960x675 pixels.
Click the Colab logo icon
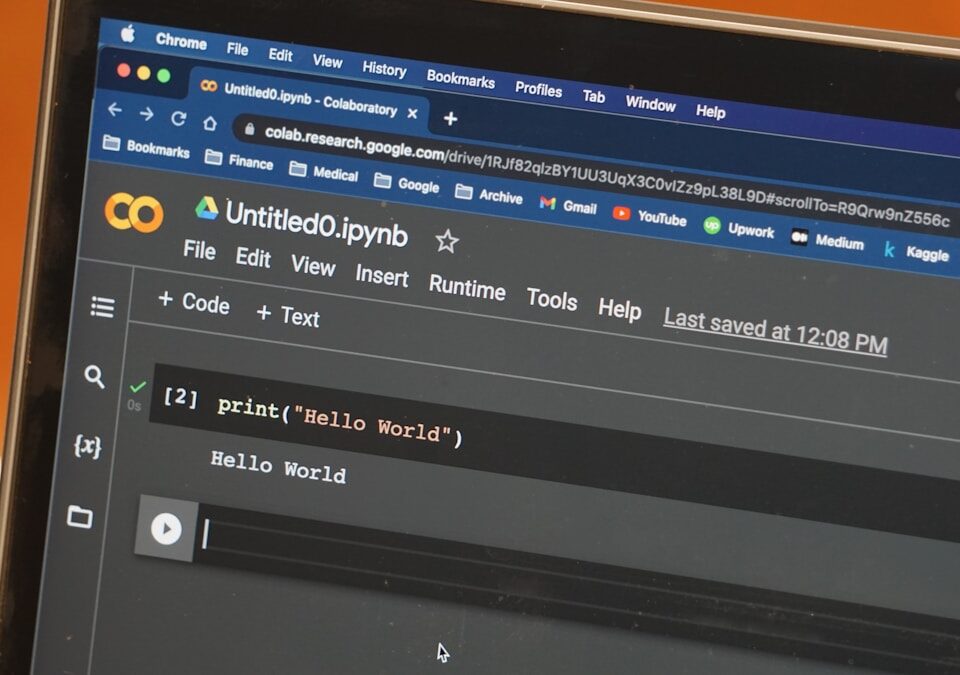point(134,213)
